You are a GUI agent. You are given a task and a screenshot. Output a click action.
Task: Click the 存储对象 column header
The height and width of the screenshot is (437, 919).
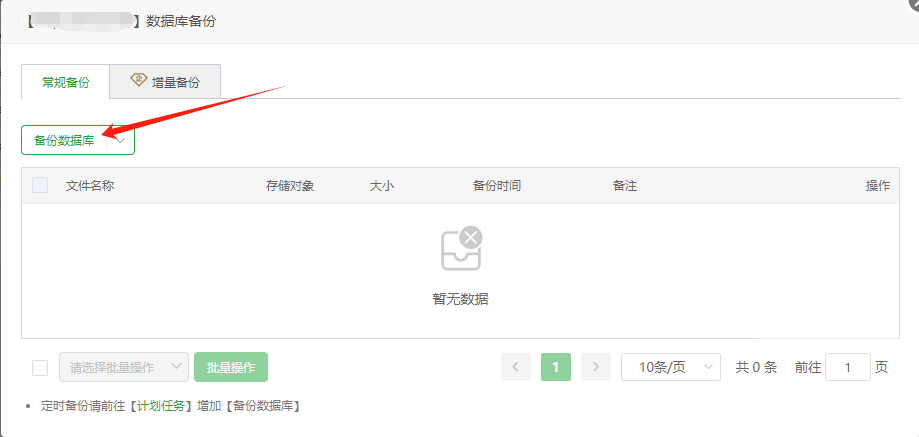pos(290,186)
